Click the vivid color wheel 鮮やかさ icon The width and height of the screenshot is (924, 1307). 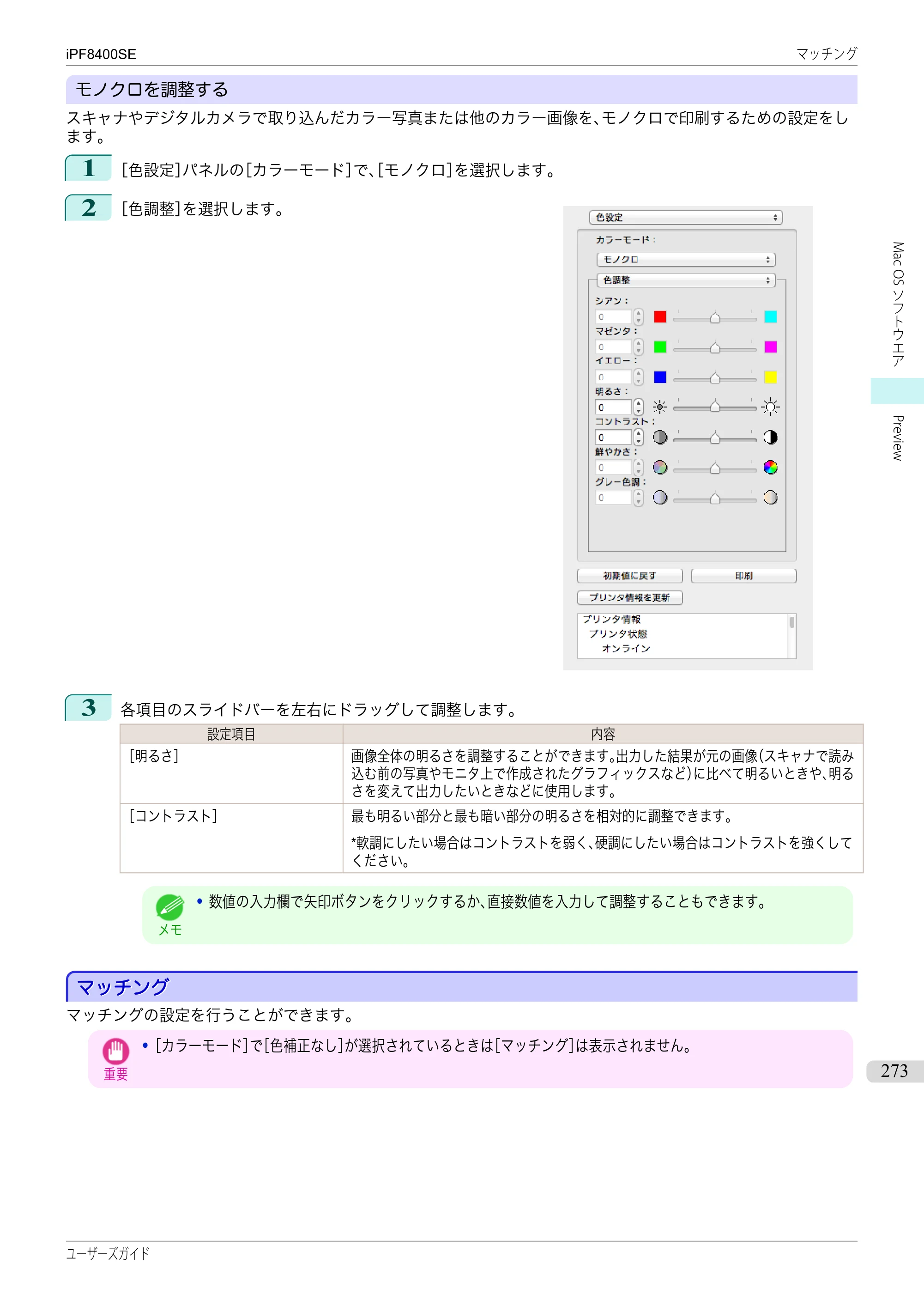770,468
